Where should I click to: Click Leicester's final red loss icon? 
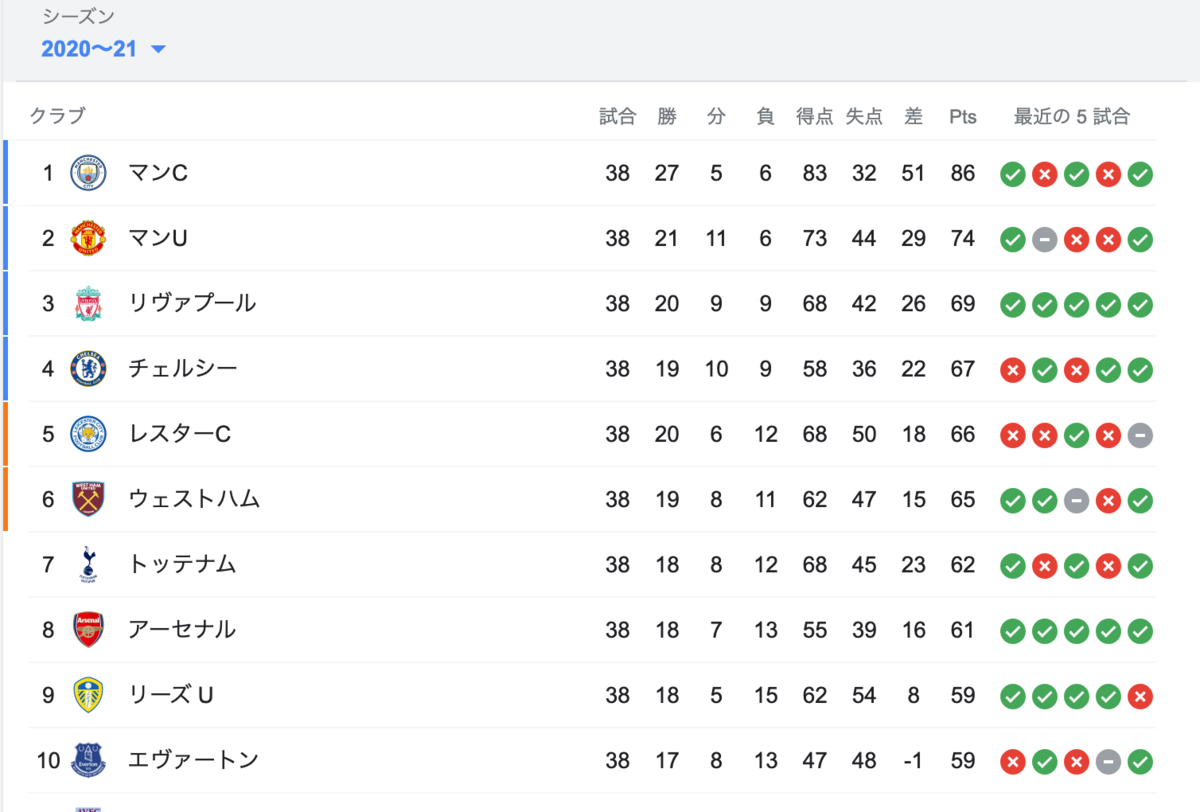[1108, 435]
